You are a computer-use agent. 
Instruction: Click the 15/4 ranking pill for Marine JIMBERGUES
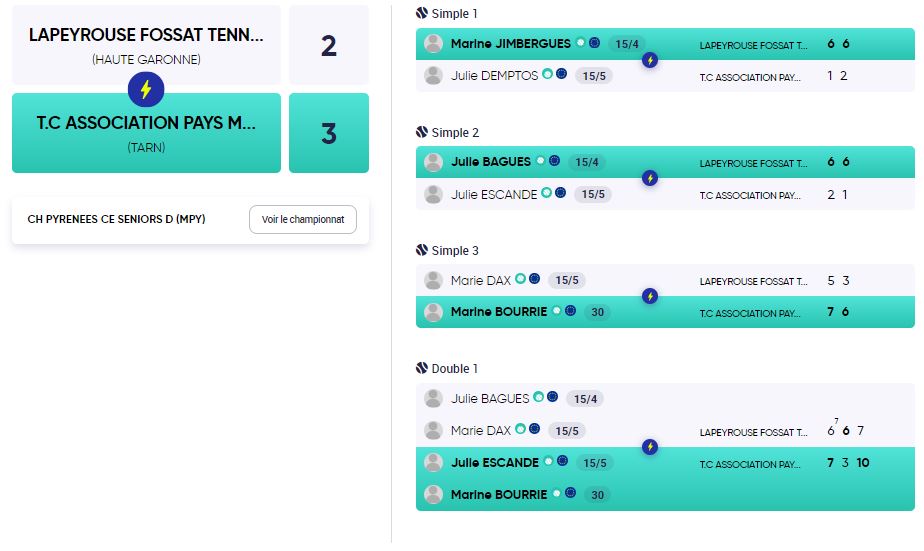click(627, 44)
